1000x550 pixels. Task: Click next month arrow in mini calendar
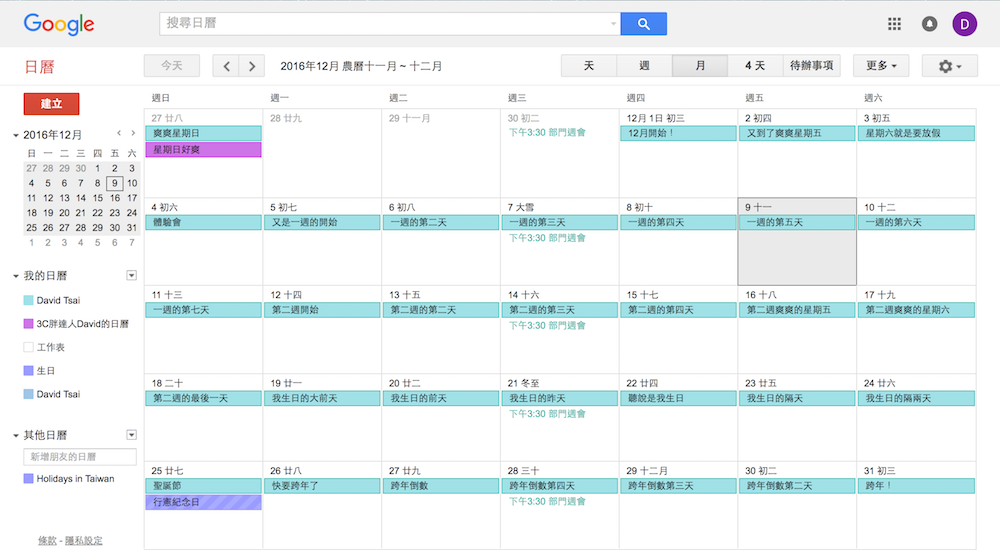coord(133,133)
